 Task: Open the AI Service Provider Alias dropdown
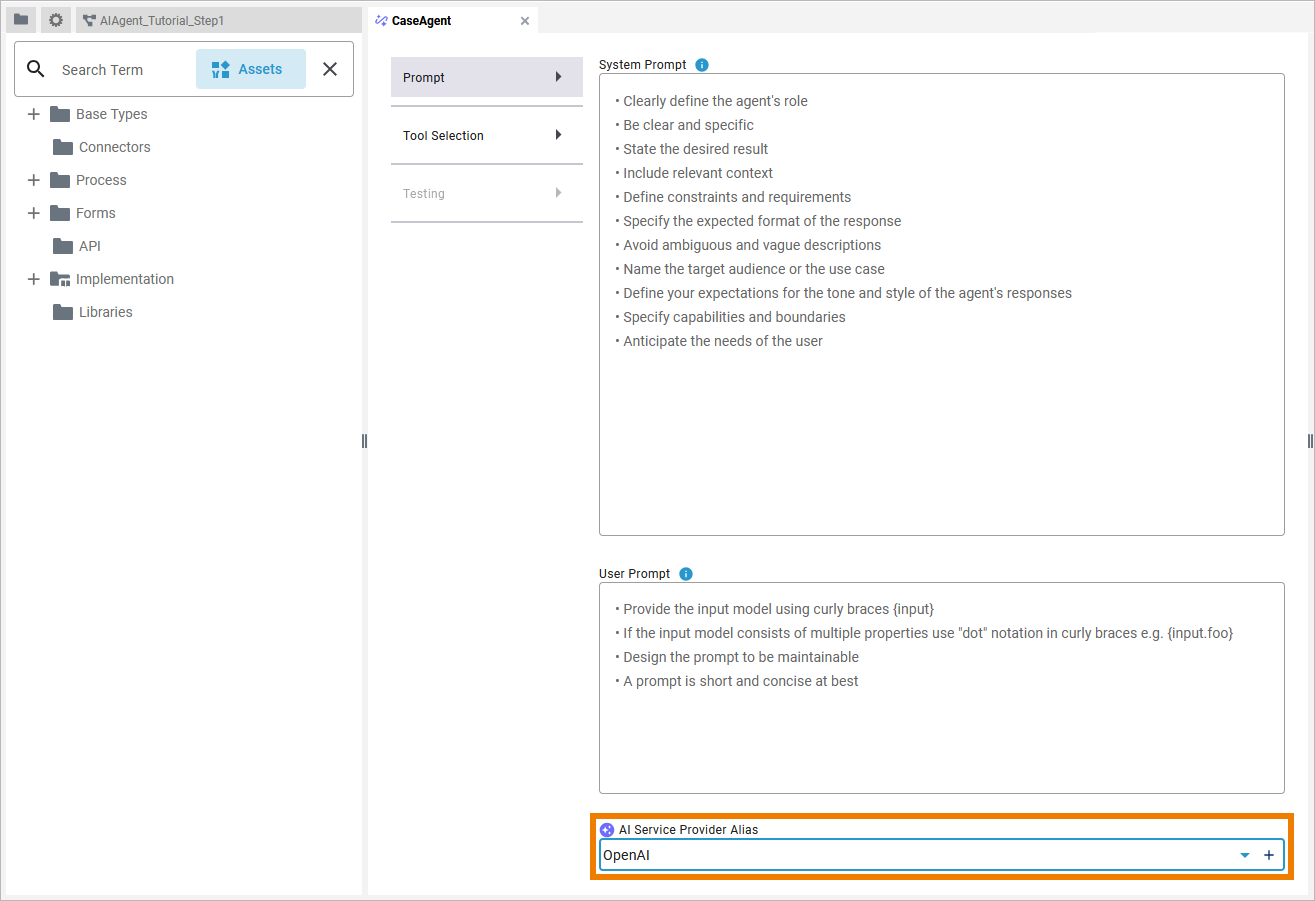click(1245, 855)
